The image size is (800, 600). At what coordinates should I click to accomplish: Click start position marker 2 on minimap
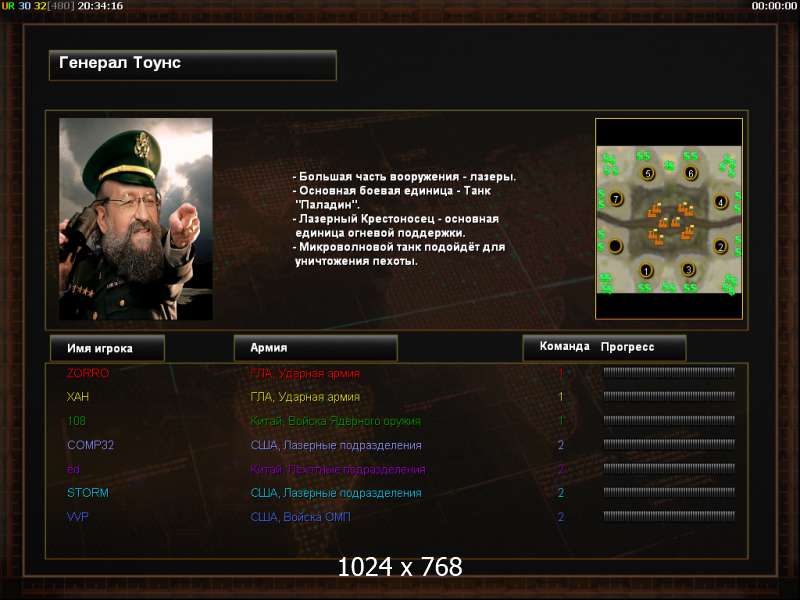point(720,247)
